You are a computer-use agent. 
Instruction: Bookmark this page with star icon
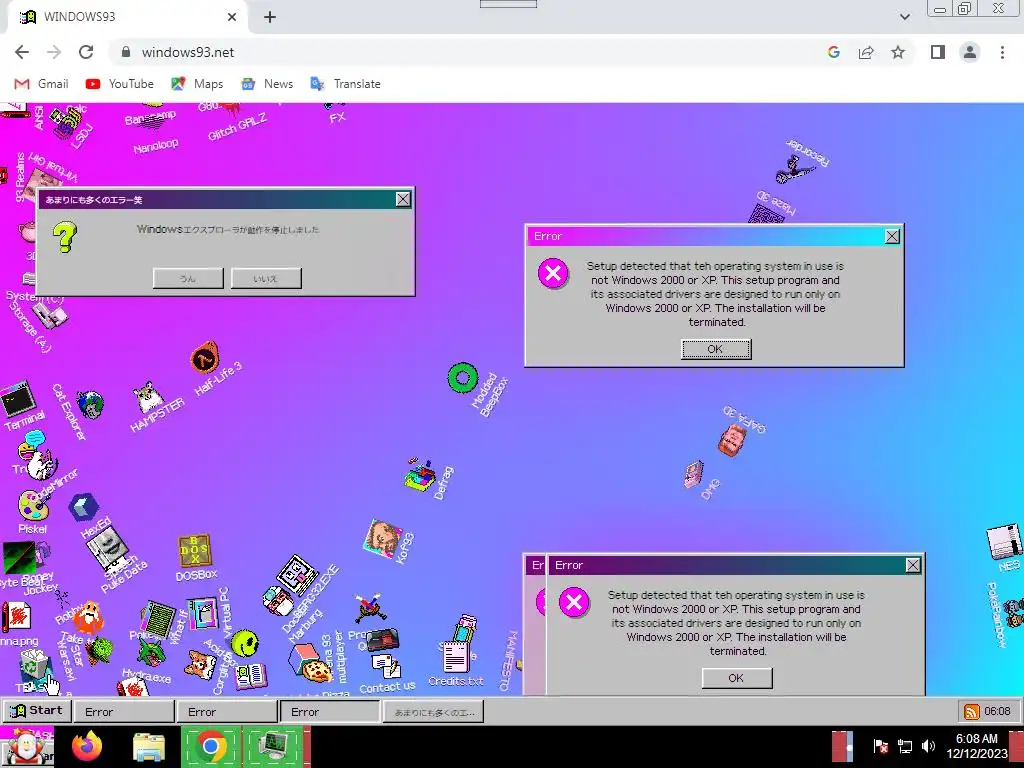click(x=899, y=52)
